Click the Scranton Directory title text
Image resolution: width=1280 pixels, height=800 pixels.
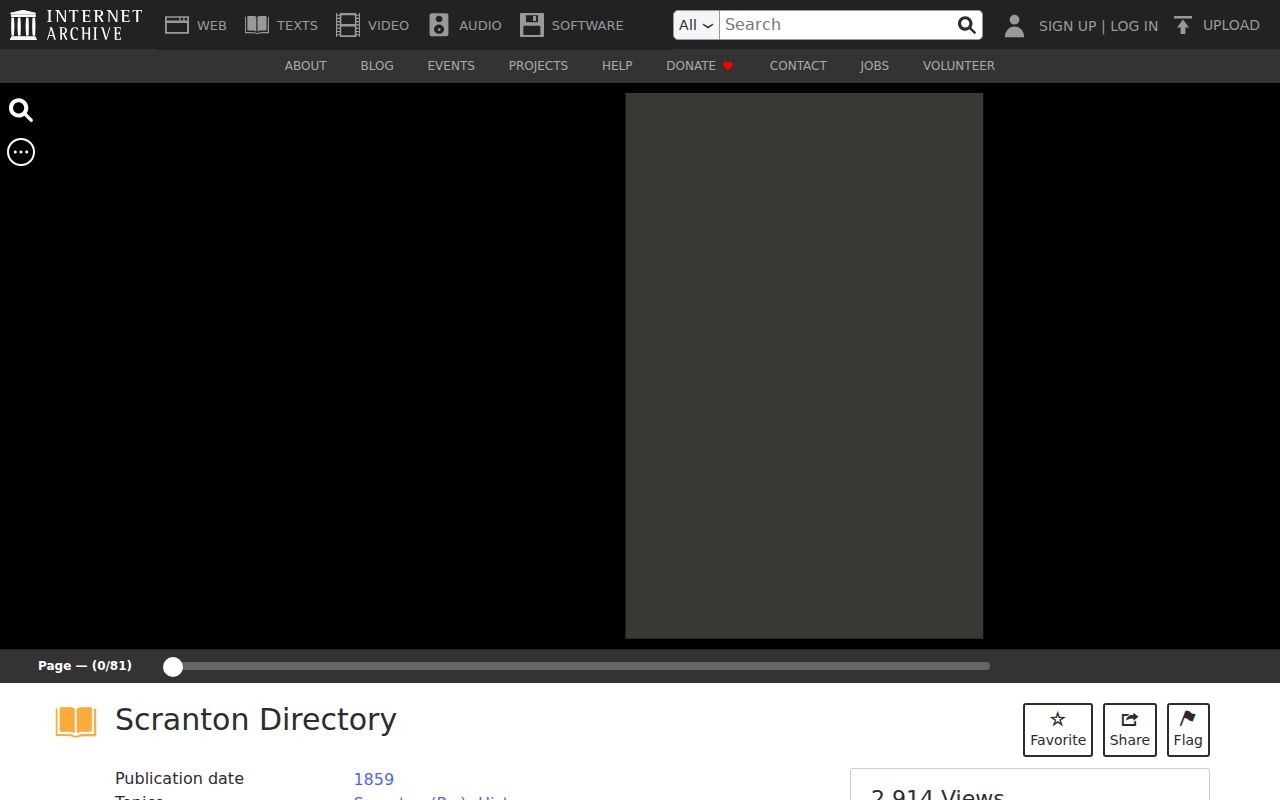point(256,720)
